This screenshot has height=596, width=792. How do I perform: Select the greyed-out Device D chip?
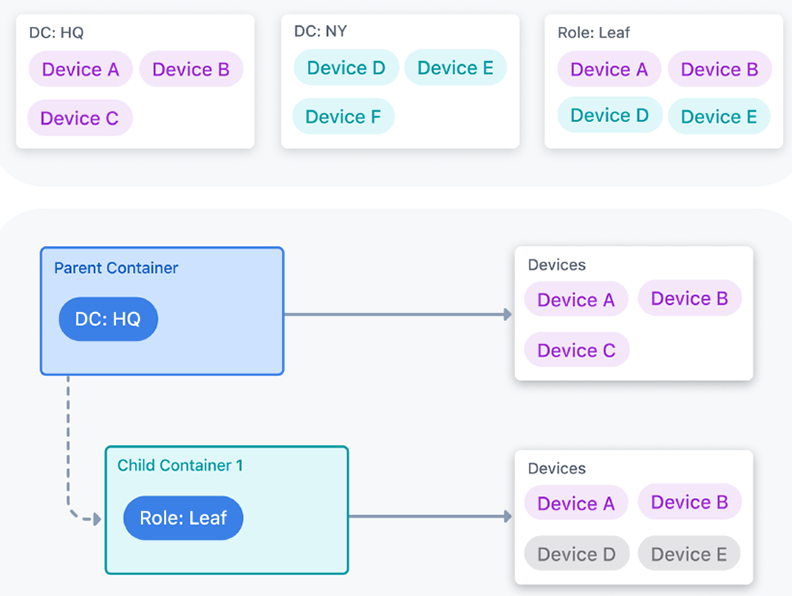(x=576, y=554)
